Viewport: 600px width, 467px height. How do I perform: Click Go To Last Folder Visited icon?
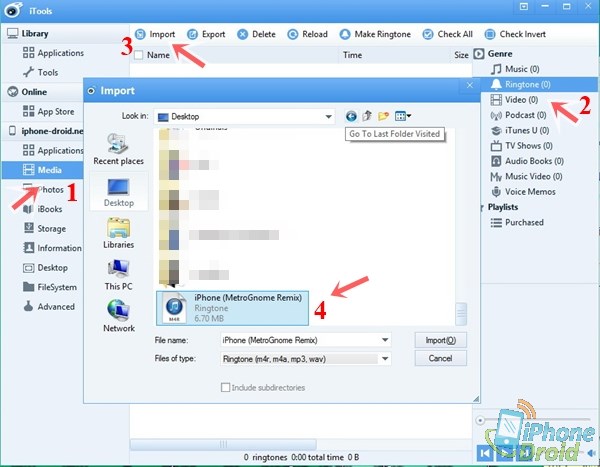351,116
